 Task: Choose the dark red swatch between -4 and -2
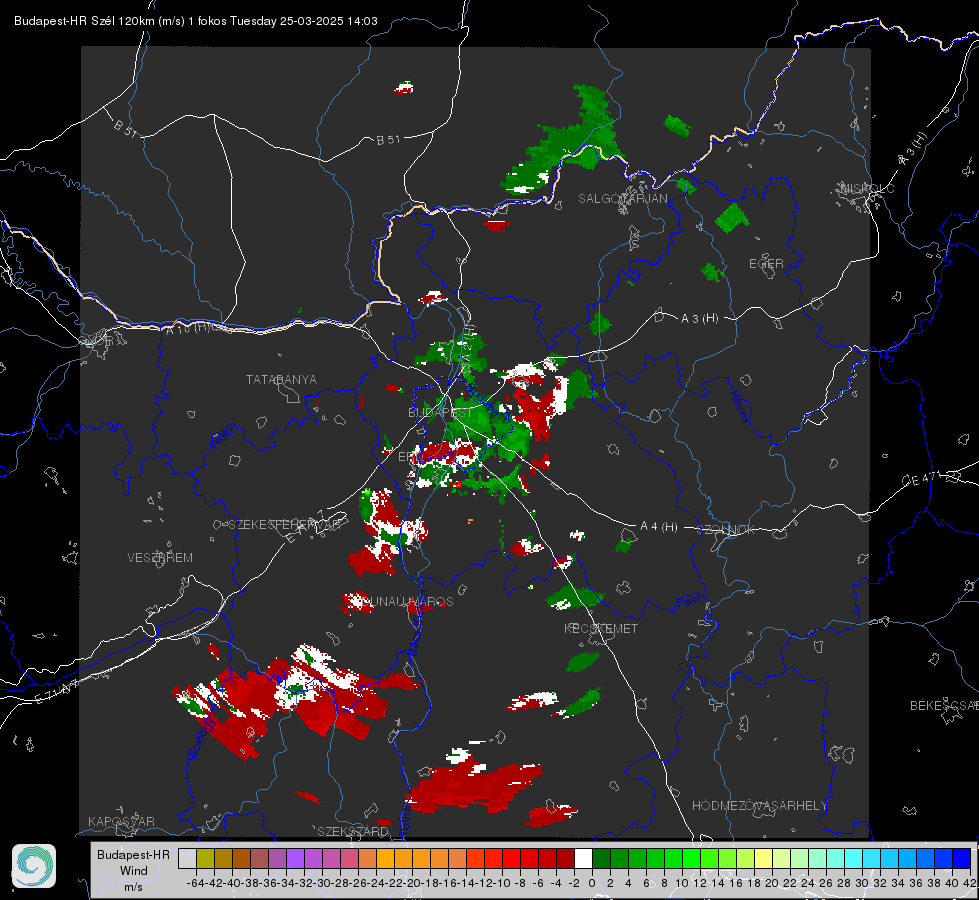565,858
